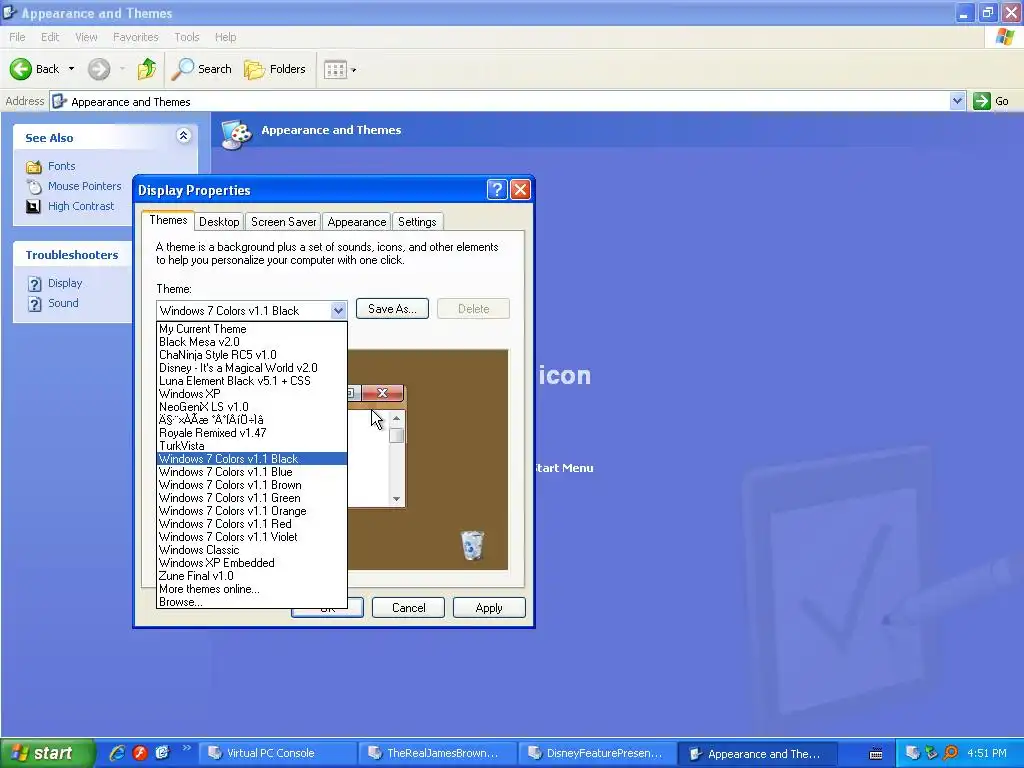Screen dimensions: 1024x768
Task: Open High Contrast link
Action: click(x=81, y=206)
